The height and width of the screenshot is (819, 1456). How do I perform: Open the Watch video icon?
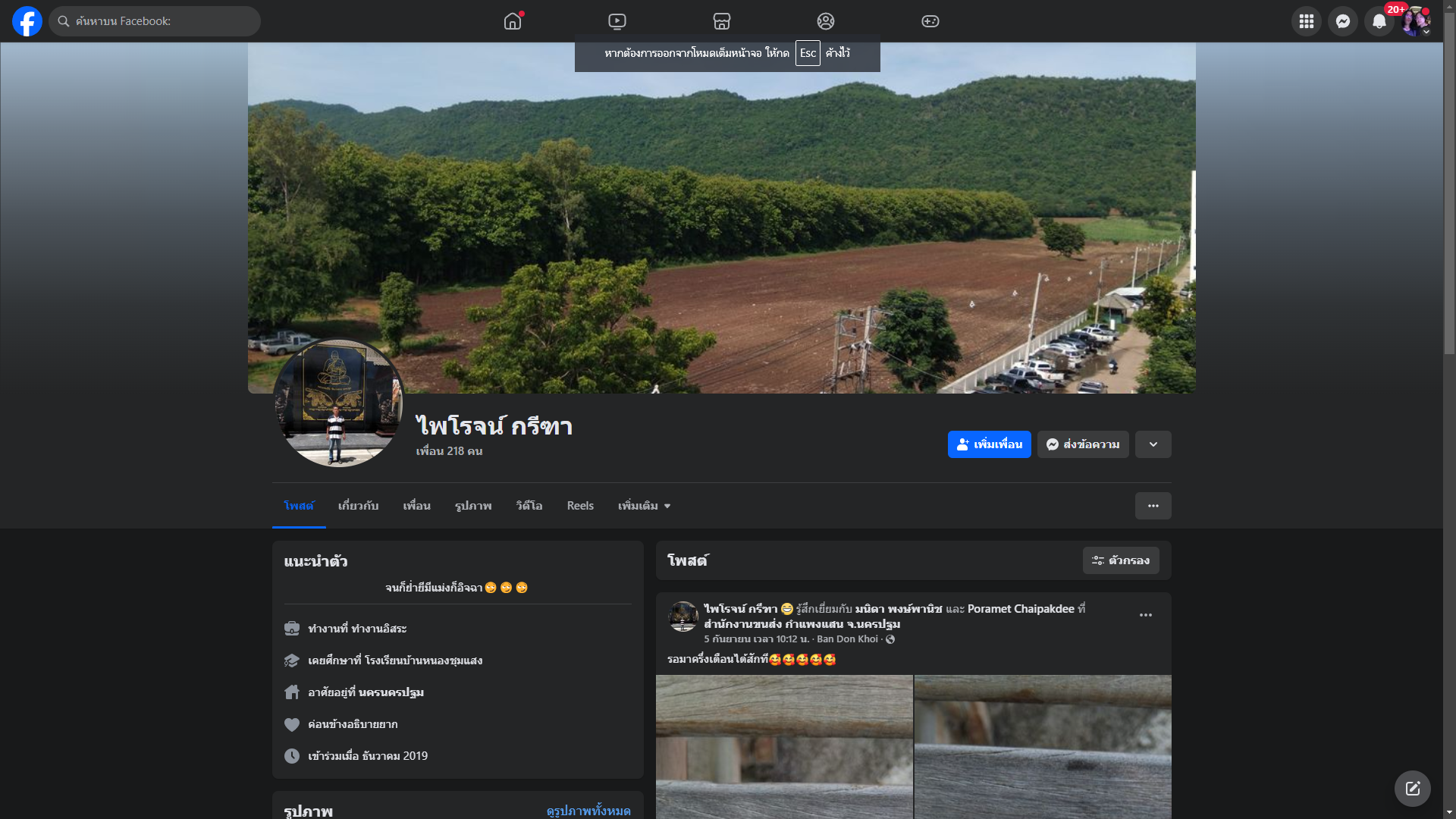pos(617,21)
